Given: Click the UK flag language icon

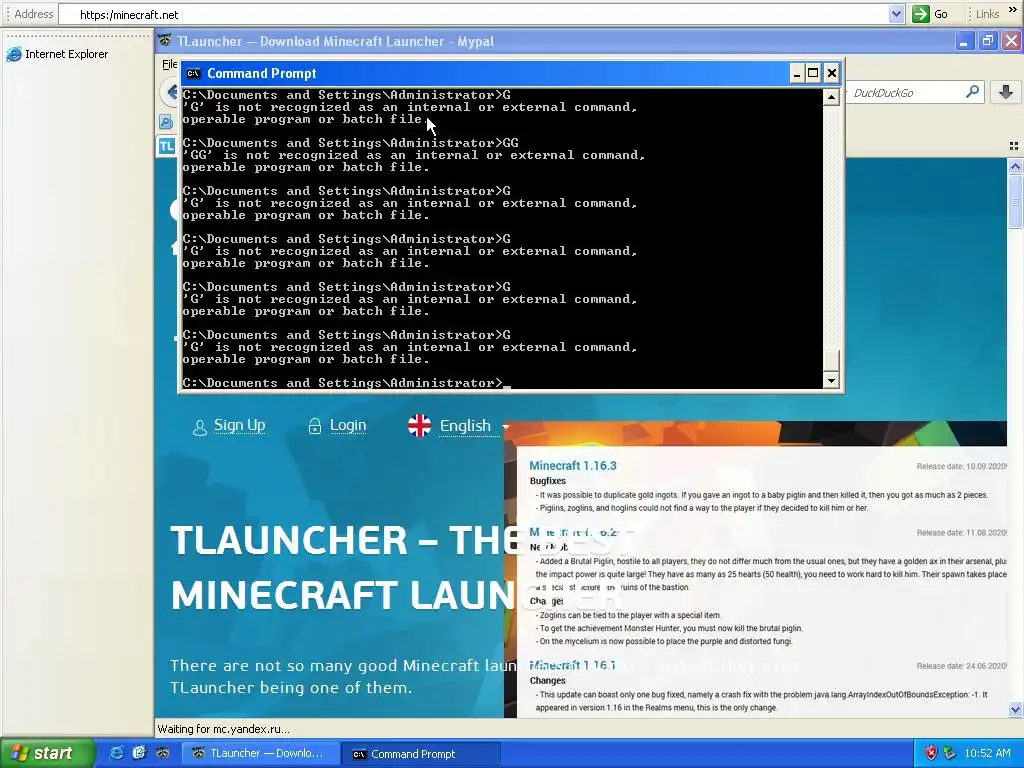Looking at the screenshot, I should point(419,425).
